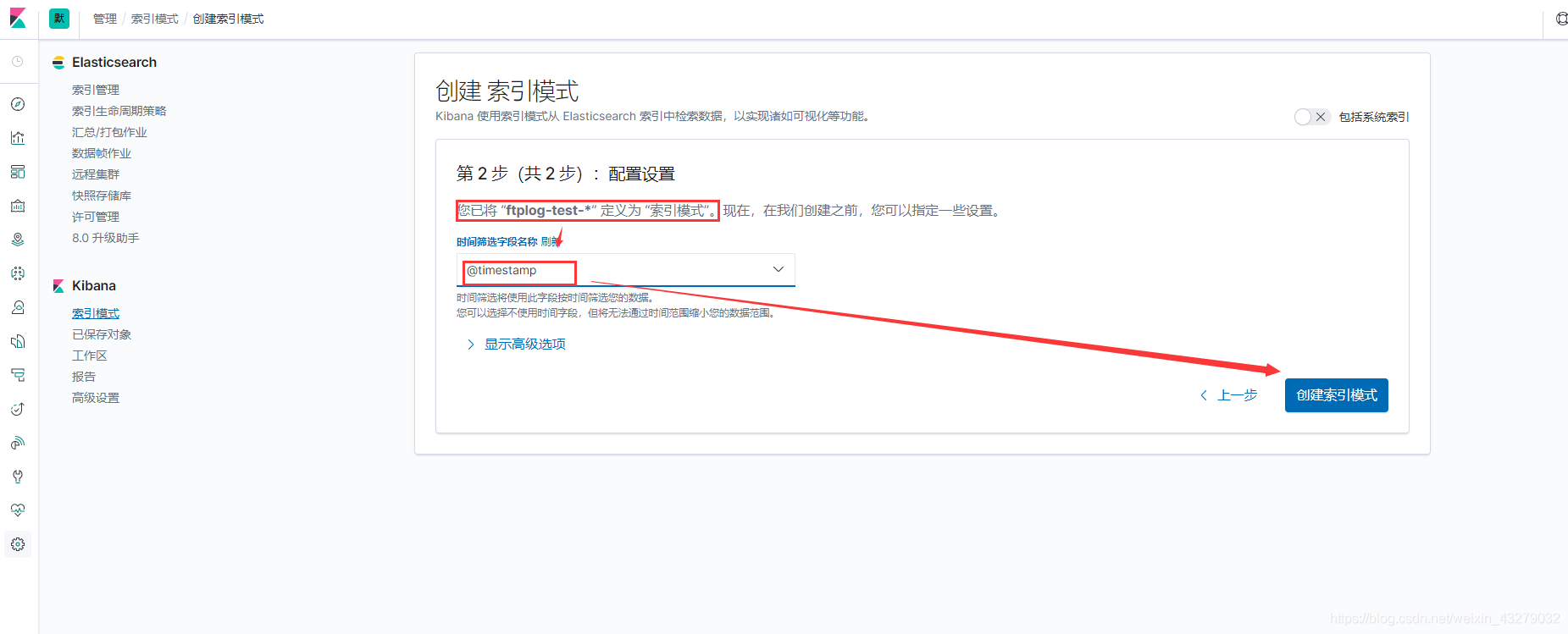Open 高级设置 under Kibana
The width and height of the screenshot is (1568, 634).
96,398
